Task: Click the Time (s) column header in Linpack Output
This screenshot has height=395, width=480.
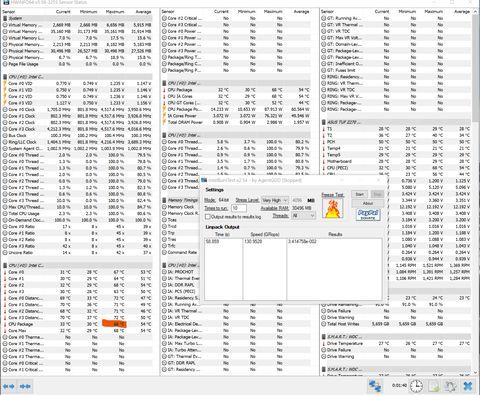Action: [223, 234]
